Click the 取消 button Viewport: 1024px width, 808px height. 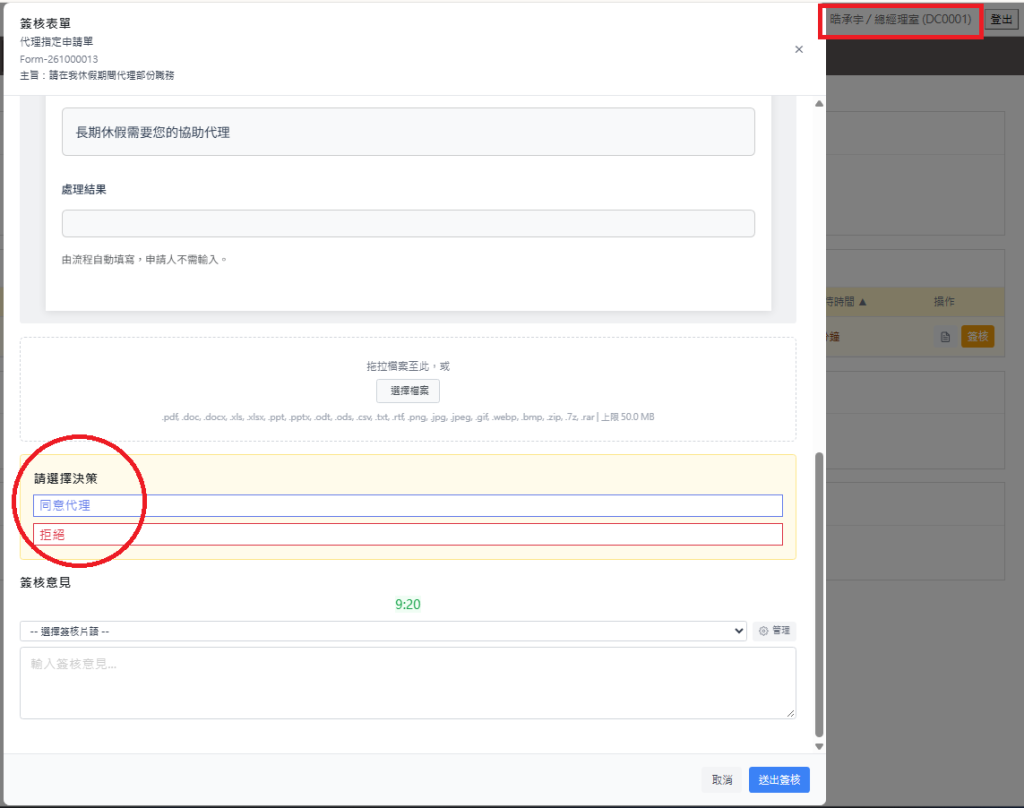(x=722, y=780)
